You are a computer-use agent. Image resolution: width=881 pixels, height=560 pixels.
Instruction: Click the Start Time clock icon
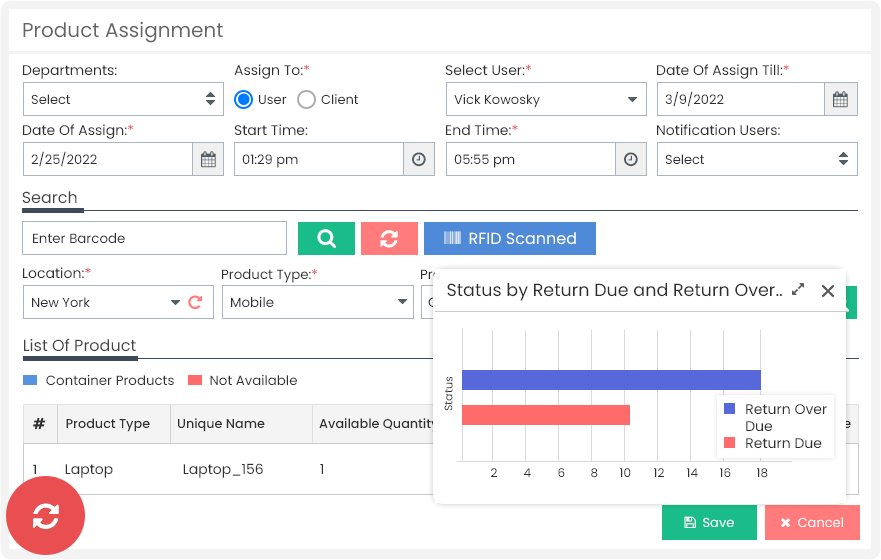point(419,160)
